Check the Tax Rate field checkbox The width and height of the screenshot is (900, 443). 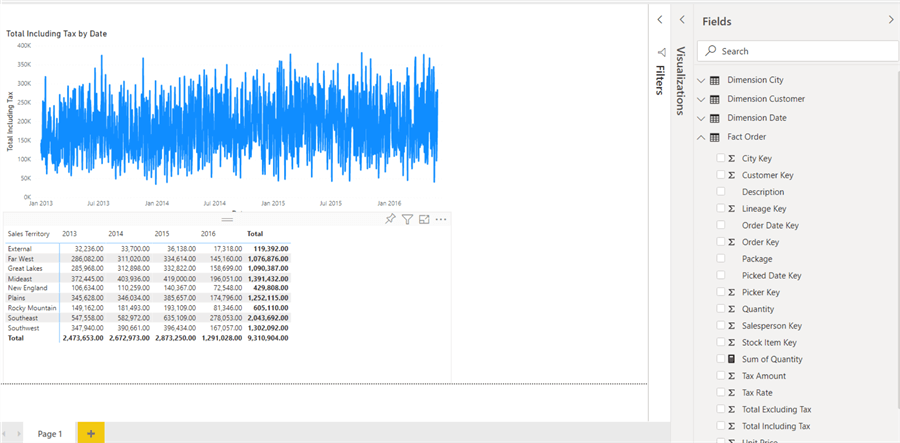point(720,393)
